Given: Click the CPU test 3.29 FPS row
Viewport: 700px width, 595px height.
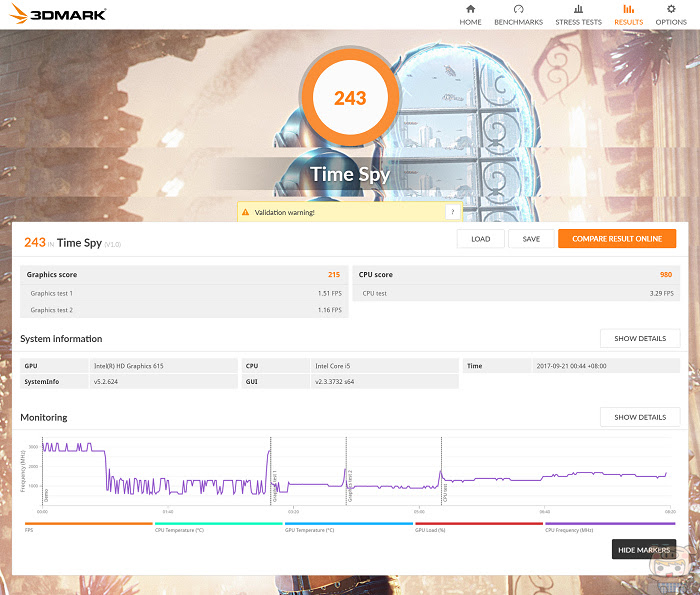Looking at the screenshot, I should point(516,293).
